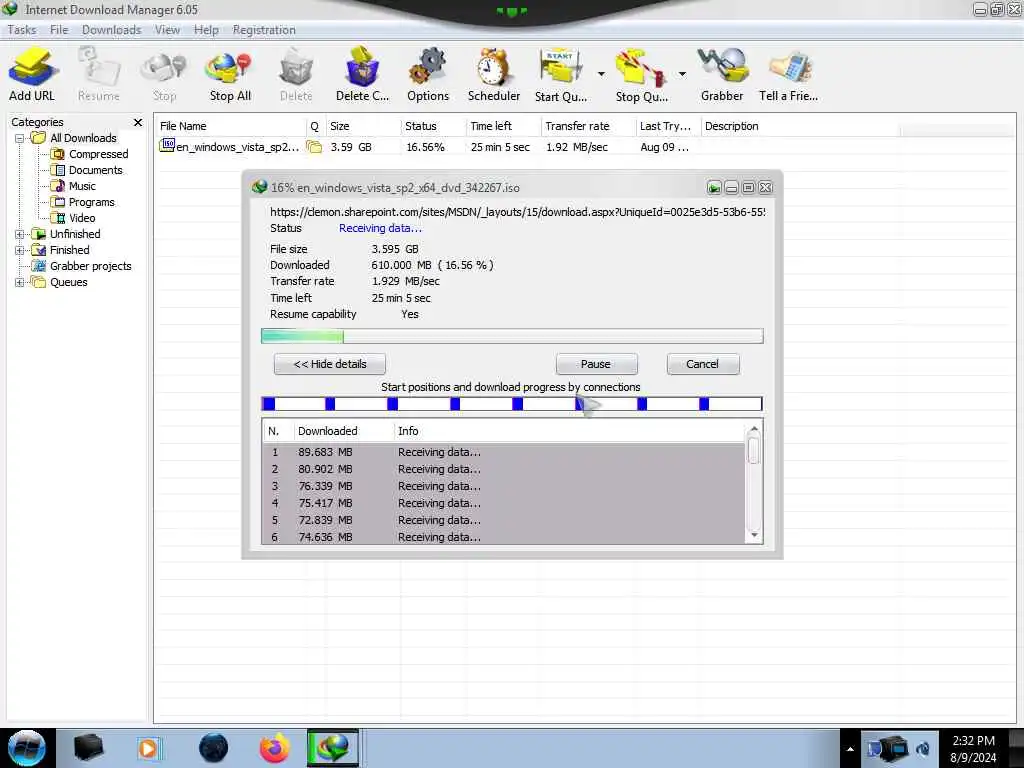This screenshot has width=1024, height=768.
Task: Click the connections progress bar
Action: click(512, 404)
